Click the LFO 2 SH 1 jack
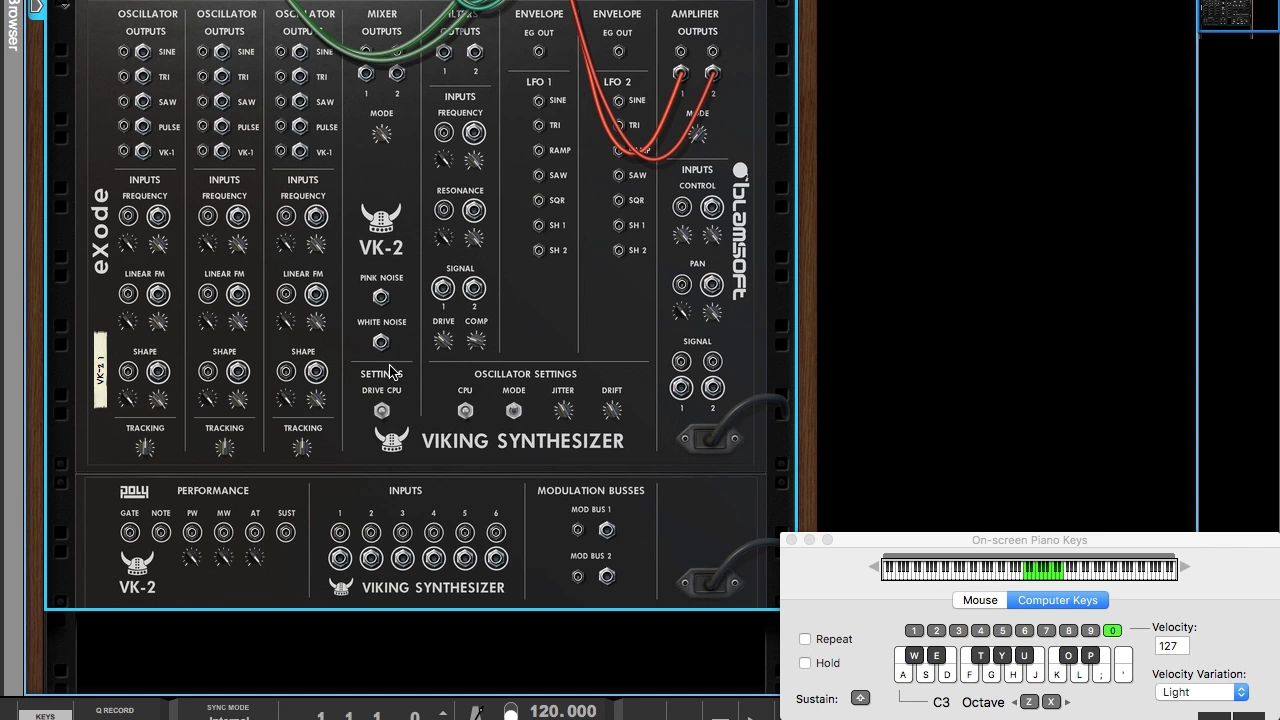The width and height of the screenshot is (1280, 720). (x=618, y=226)
